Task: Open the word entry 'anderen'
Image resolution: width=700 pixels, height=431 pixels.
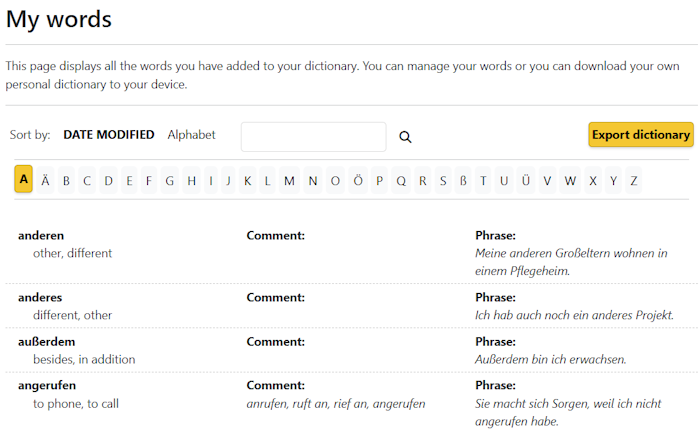Action: point(41,236)
